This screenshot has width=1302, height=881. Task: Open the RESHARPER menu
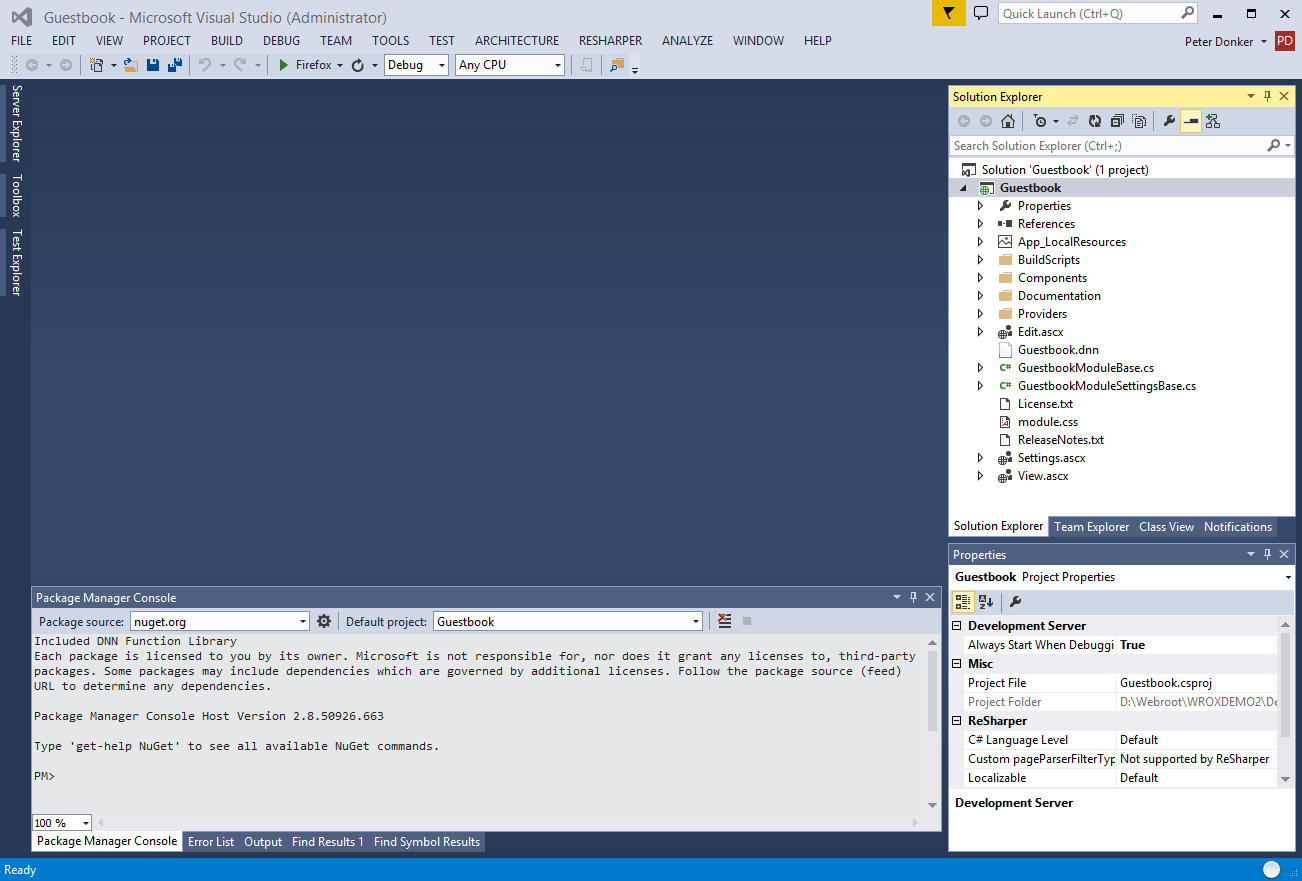point(610,41)
